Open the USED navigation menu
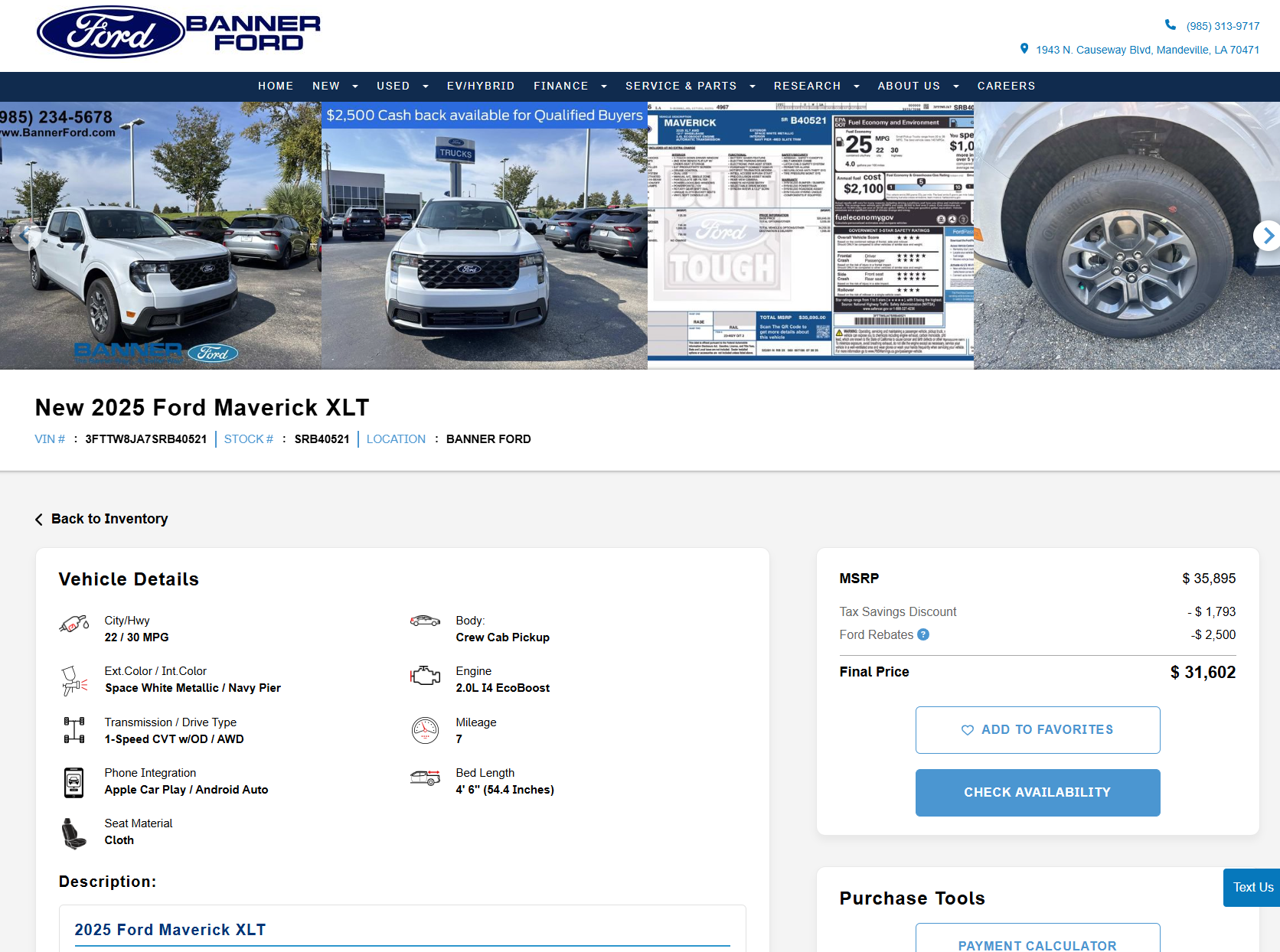The height and width of the screenshot is (952, 1280). click(x=393, y=86)
